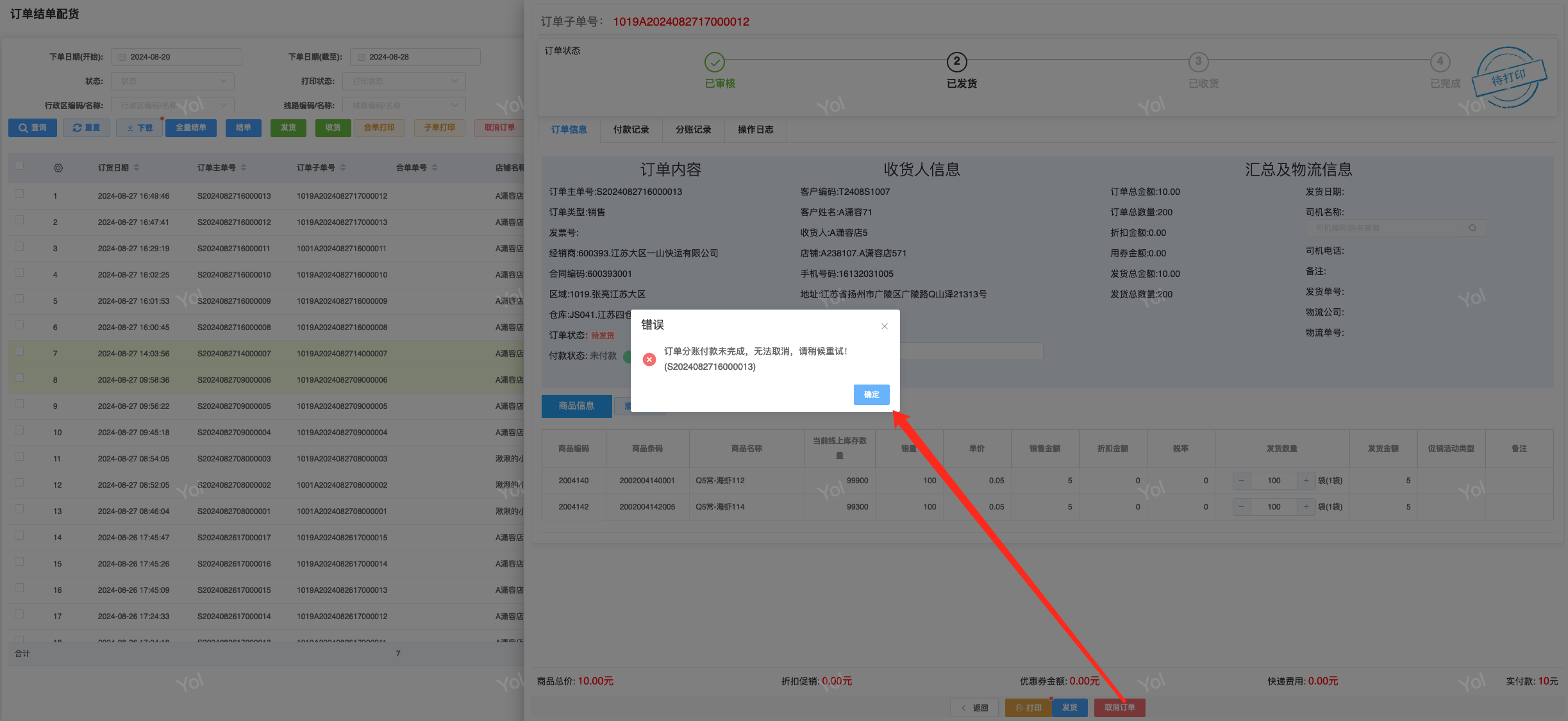The image size is (1568, 721).
Task: Click the 下载 download button
Action: click(140, 128)
